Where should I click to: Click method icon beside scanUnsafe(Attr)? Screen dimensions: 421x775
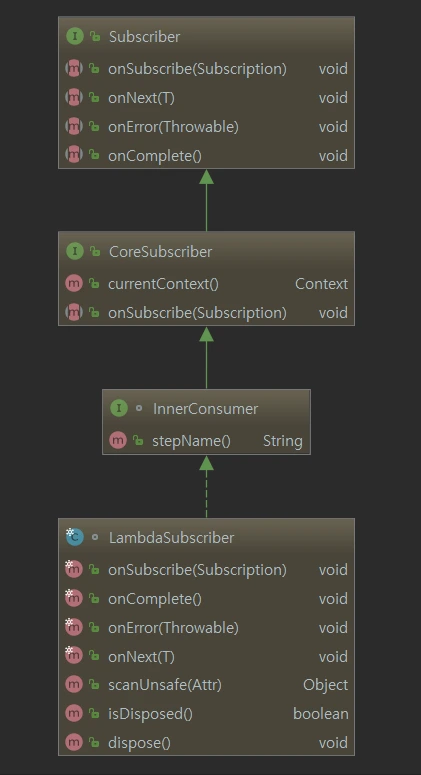point(74,685)
